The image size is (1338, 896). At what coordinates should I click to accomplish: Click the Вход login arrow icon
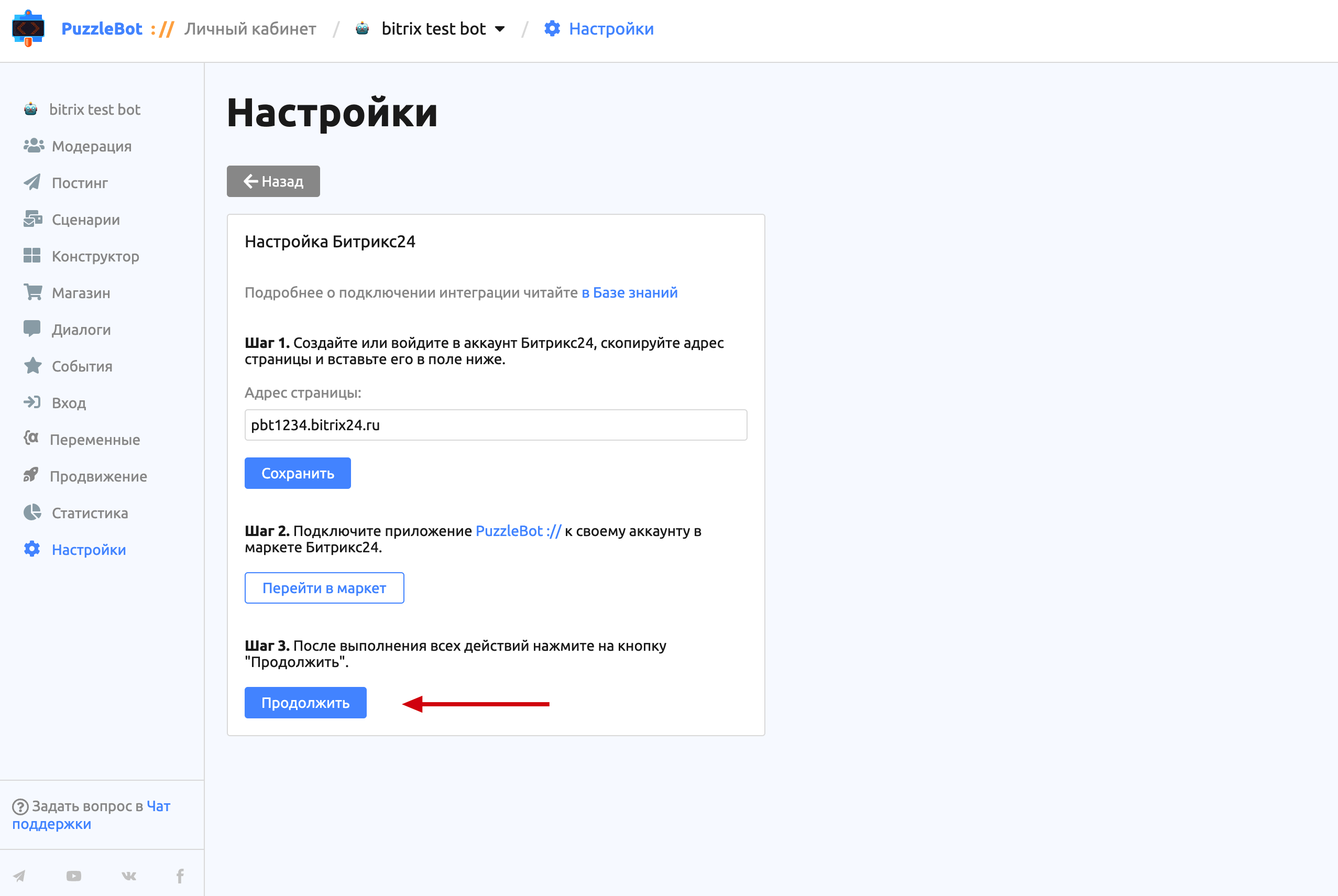32,402
